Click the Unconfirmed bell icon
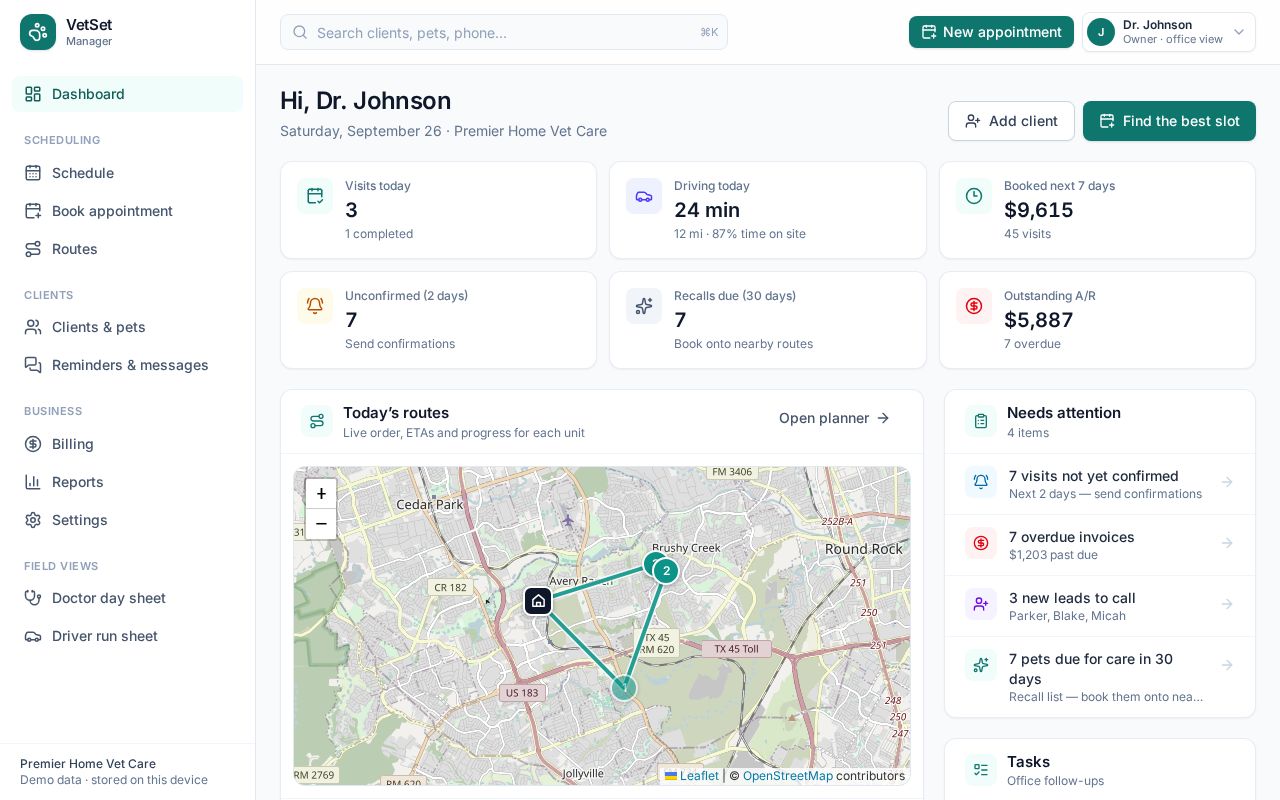Screen dimensions: 1280x800 [315, 306]
